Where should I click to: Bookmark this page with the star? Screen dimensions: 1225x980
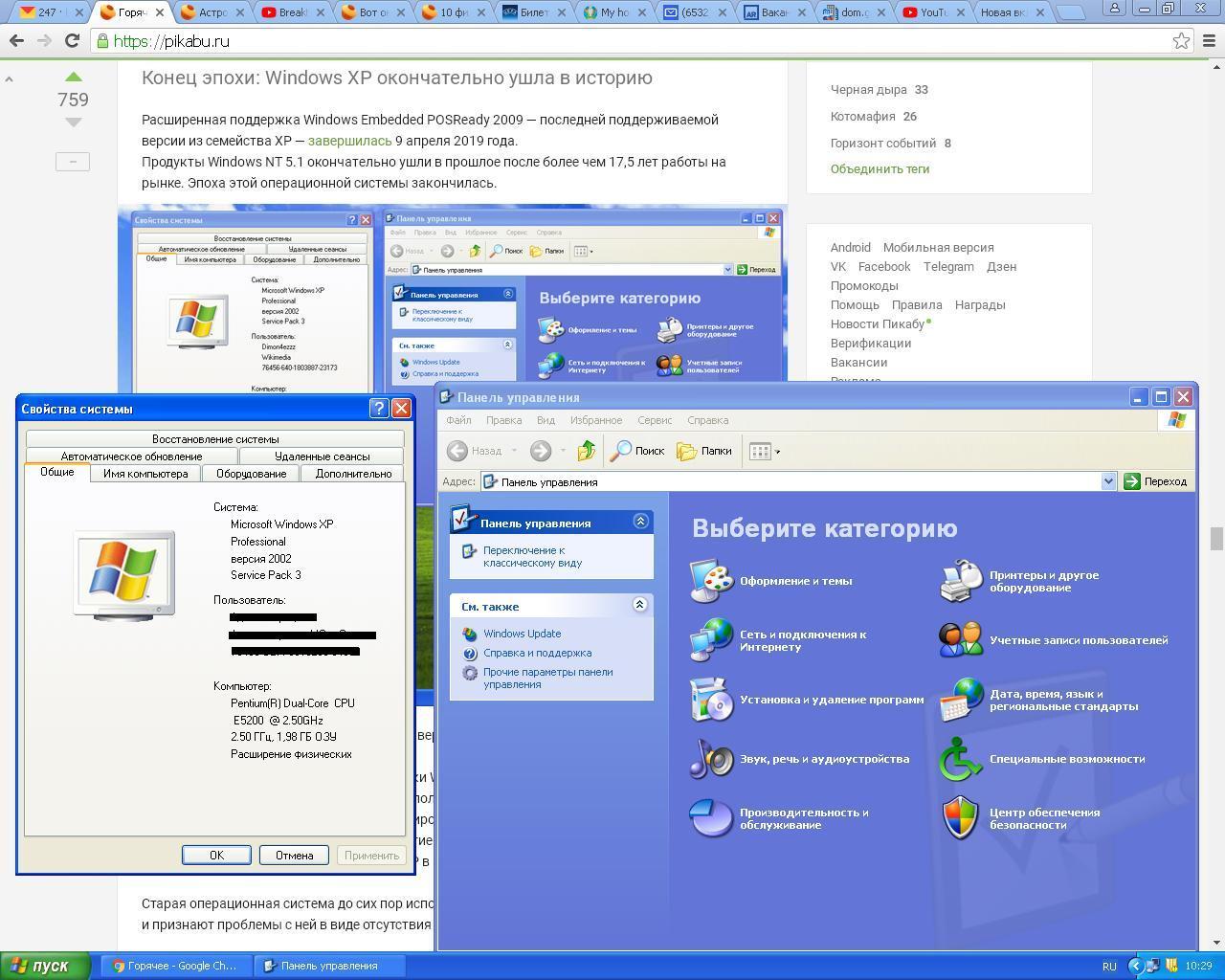(x=1181, y=41)
